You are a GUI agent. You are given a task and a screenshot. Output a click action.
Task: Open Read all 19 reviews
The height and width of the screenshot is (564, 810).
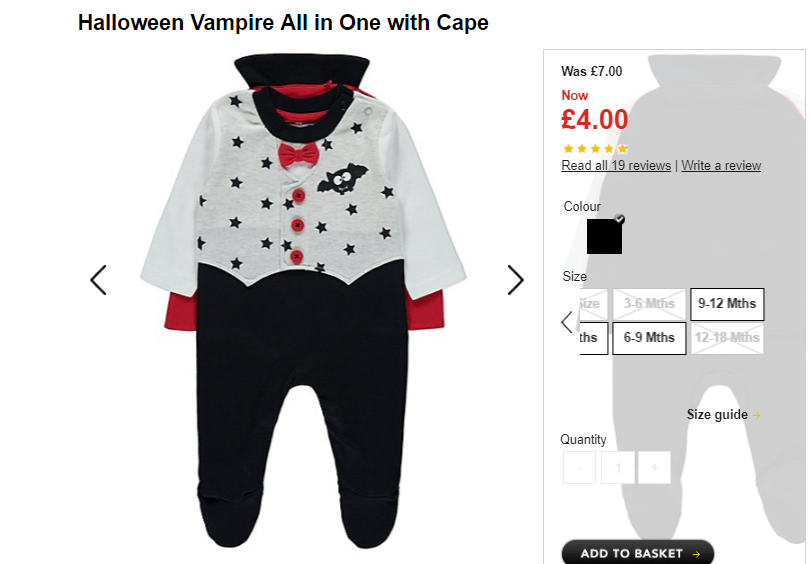(616, 166)
